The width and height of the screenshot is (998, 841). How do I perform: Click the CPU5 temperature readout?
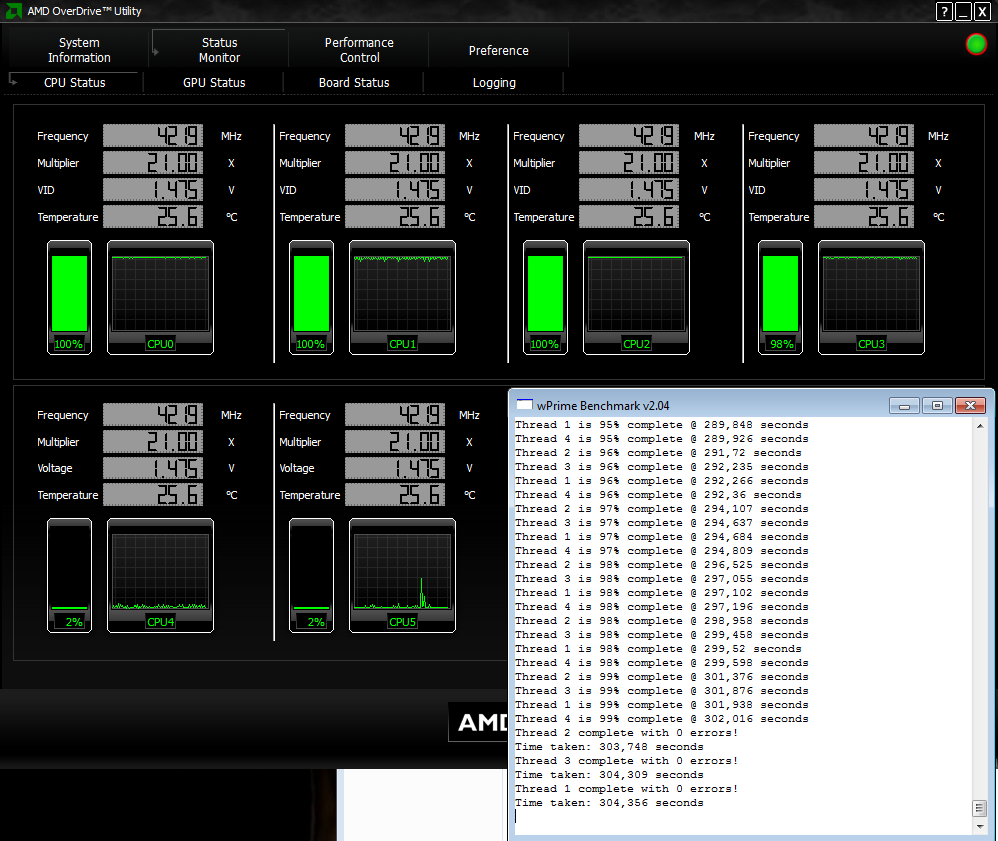coord(395,495)
